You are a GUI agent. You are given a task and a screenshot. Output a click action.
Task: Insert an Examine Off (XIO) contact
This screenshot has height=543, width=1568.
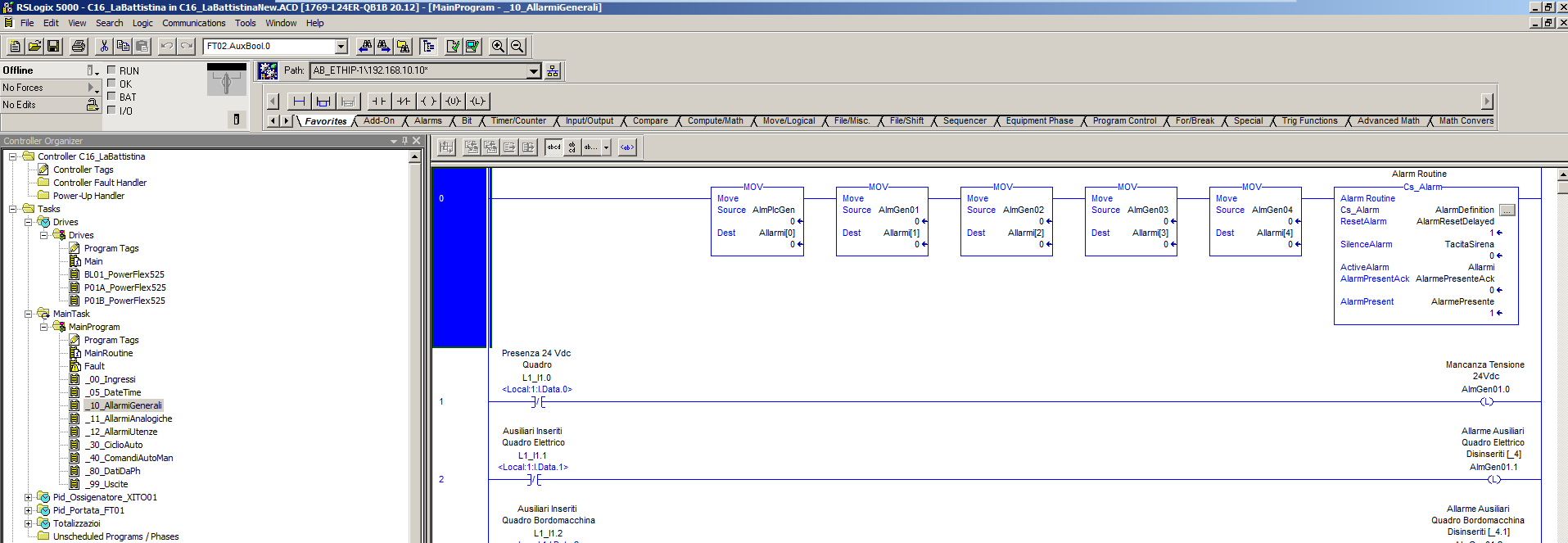pos(403,102)
